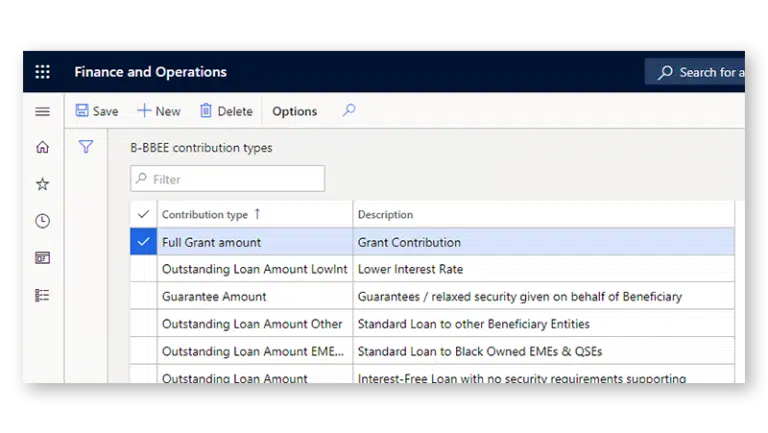Sort by the Contribution type column header

pos(205,214)
